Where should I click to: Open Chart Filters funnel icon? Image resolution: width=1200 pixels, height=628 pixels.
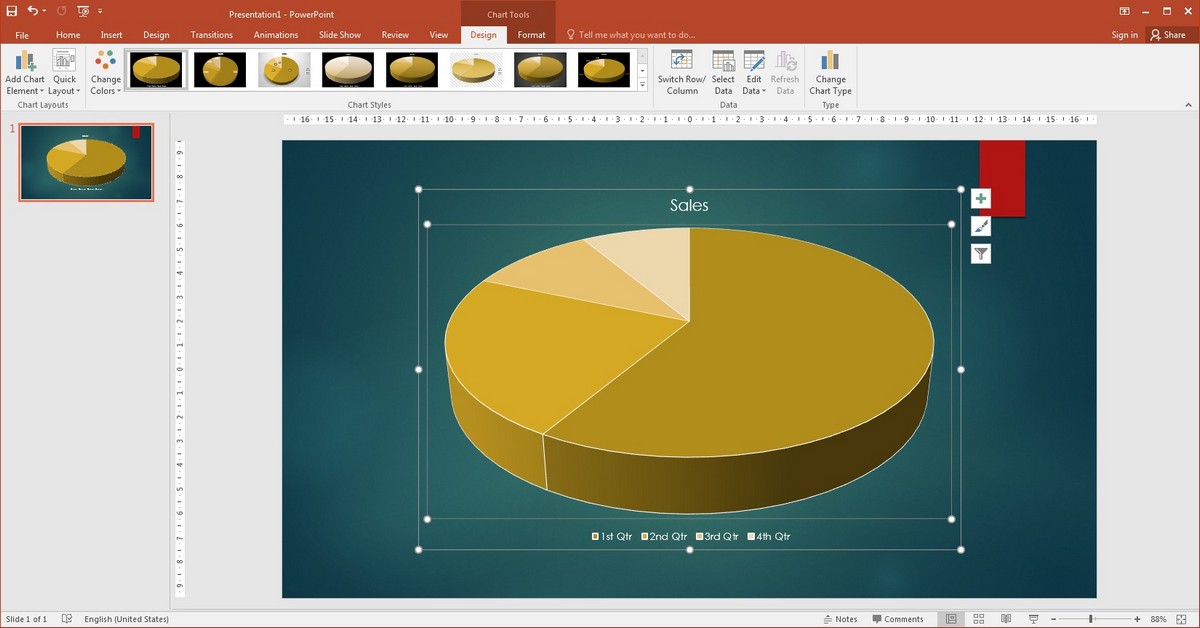click(x=980, y=253)
